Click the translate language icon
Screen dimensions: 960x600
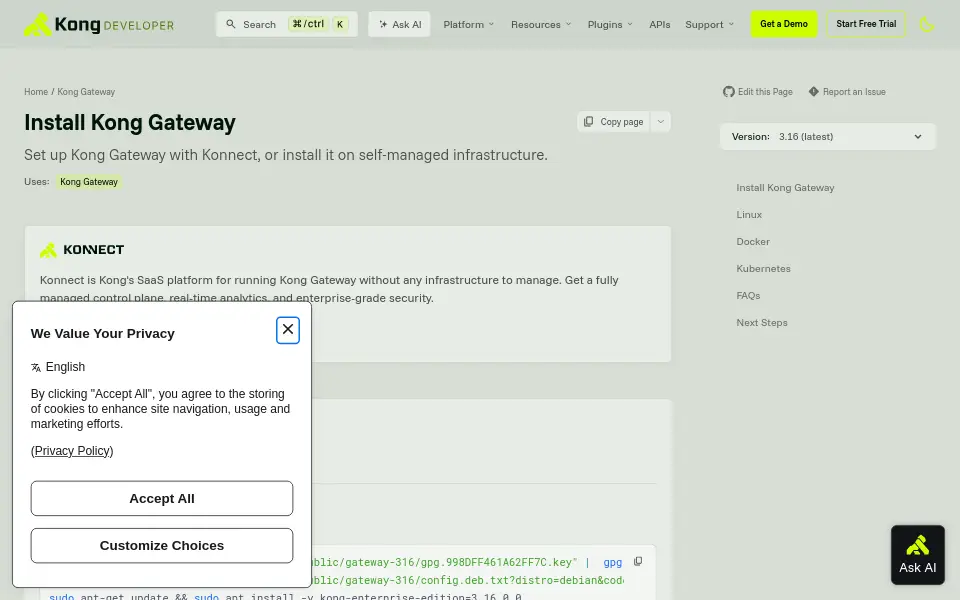click(x=36, y=367)
